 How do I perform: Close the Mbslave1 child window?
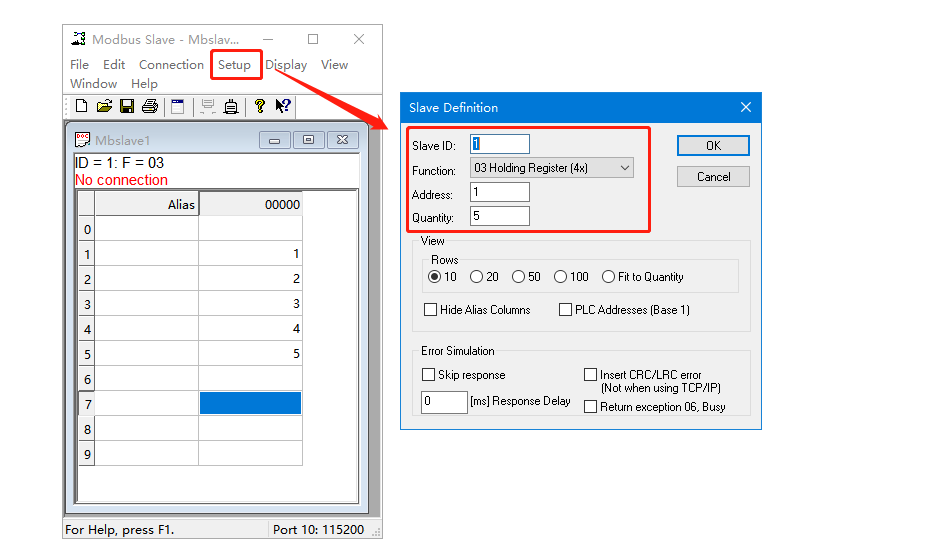(x=342, y=140)
